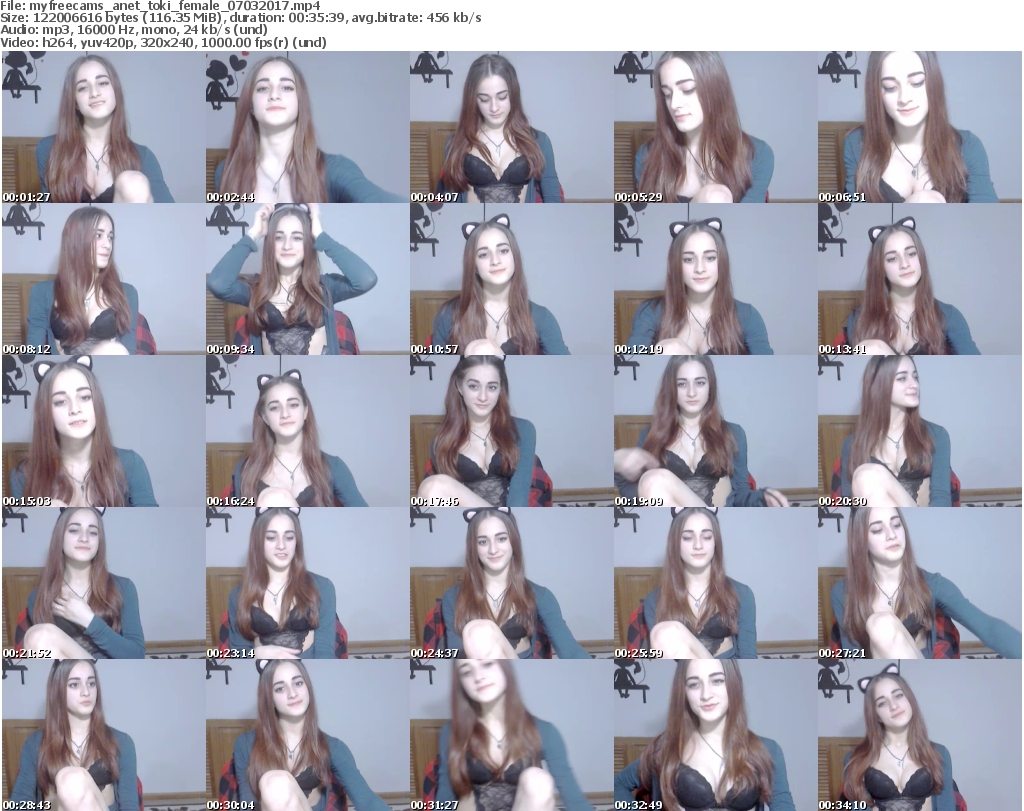Select the last thumbnail, 00:34:10
This screenshot has height=811, width=1024.
click(x=920, y=735)
